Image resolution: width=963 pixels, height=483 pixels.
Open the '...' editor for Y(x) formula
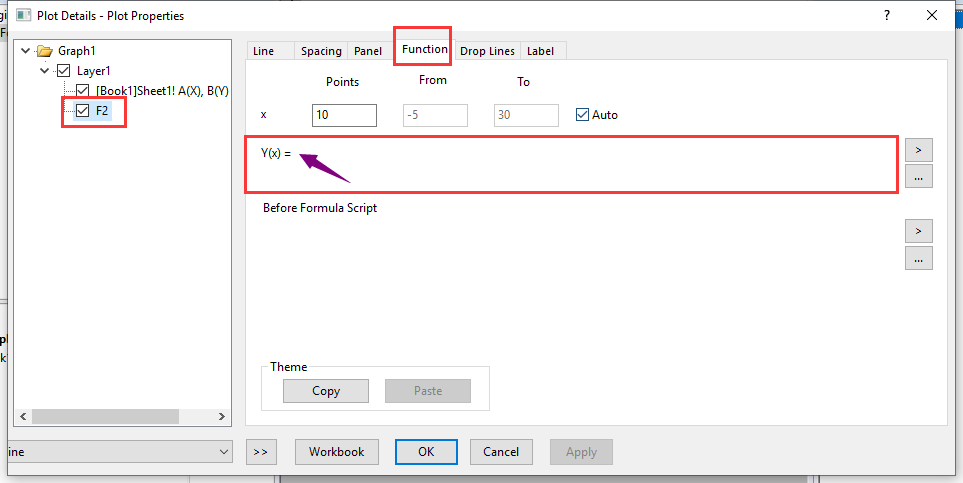tap(917, 177)
